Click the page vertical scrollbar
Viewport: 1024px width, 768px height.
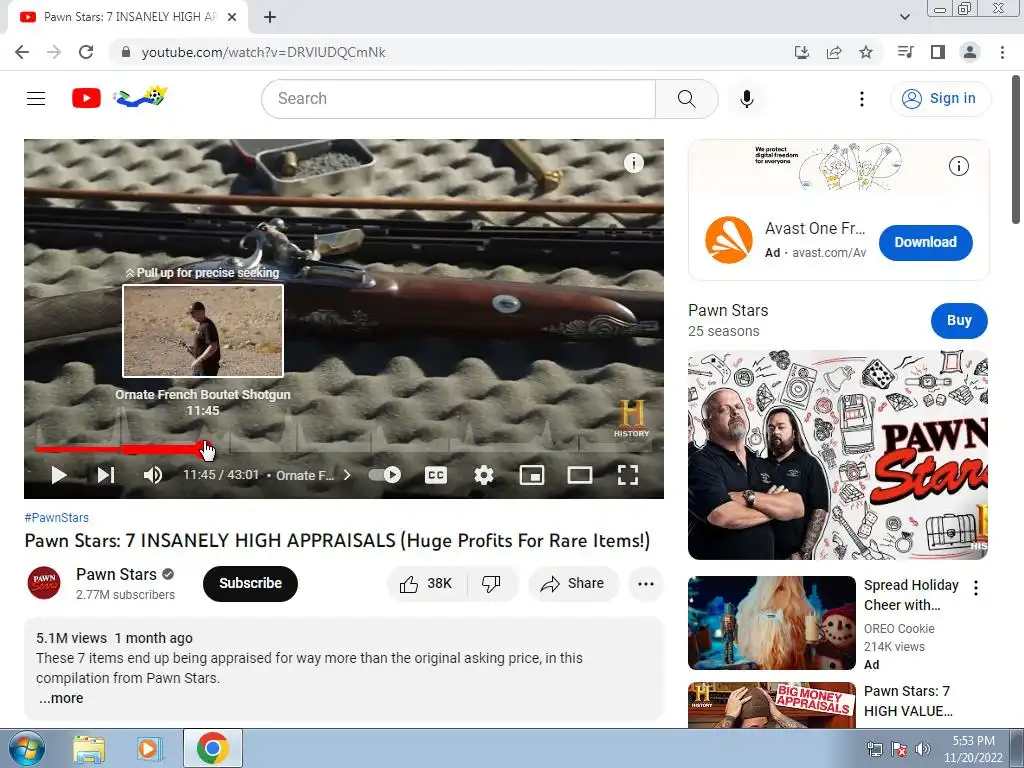coord(1016,150)
